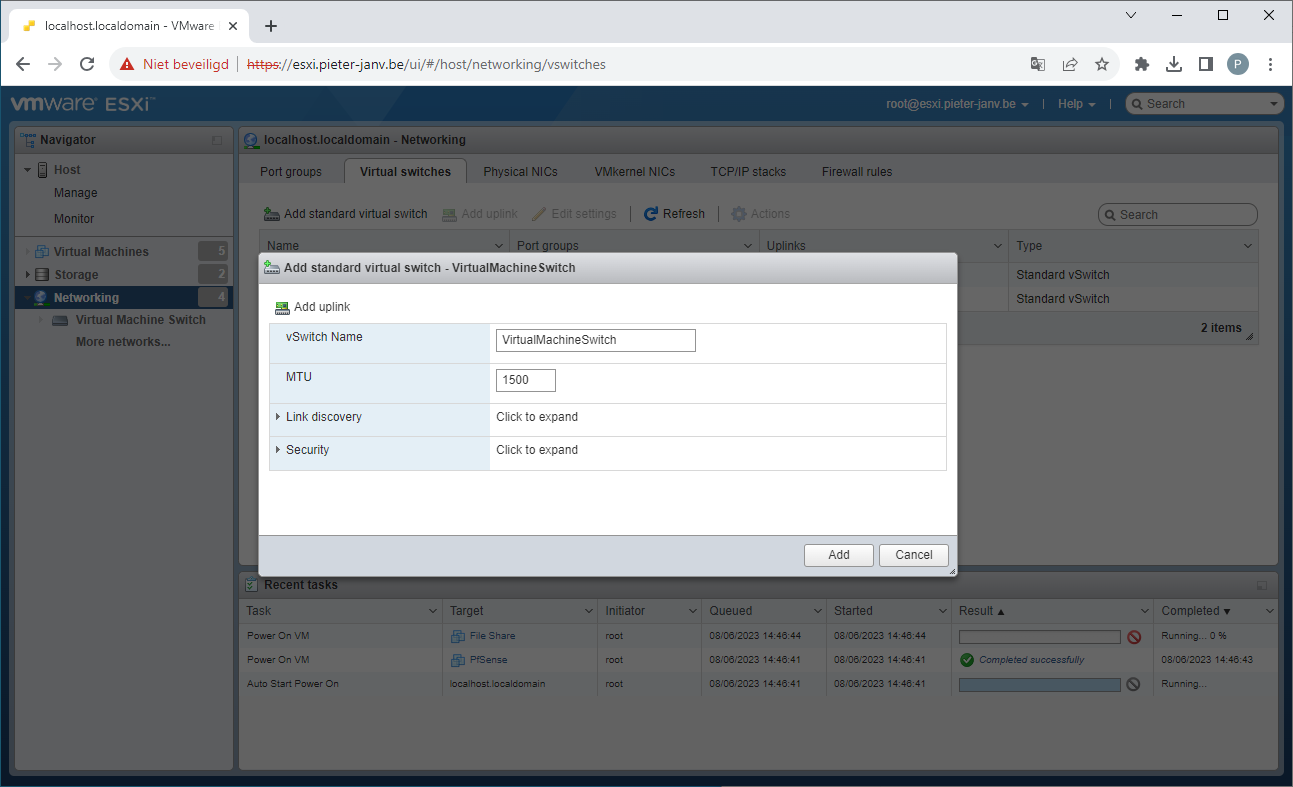Open the Help dropdown menu
This screenshot has height=787, width=1293.
[x=1076, y=104]
